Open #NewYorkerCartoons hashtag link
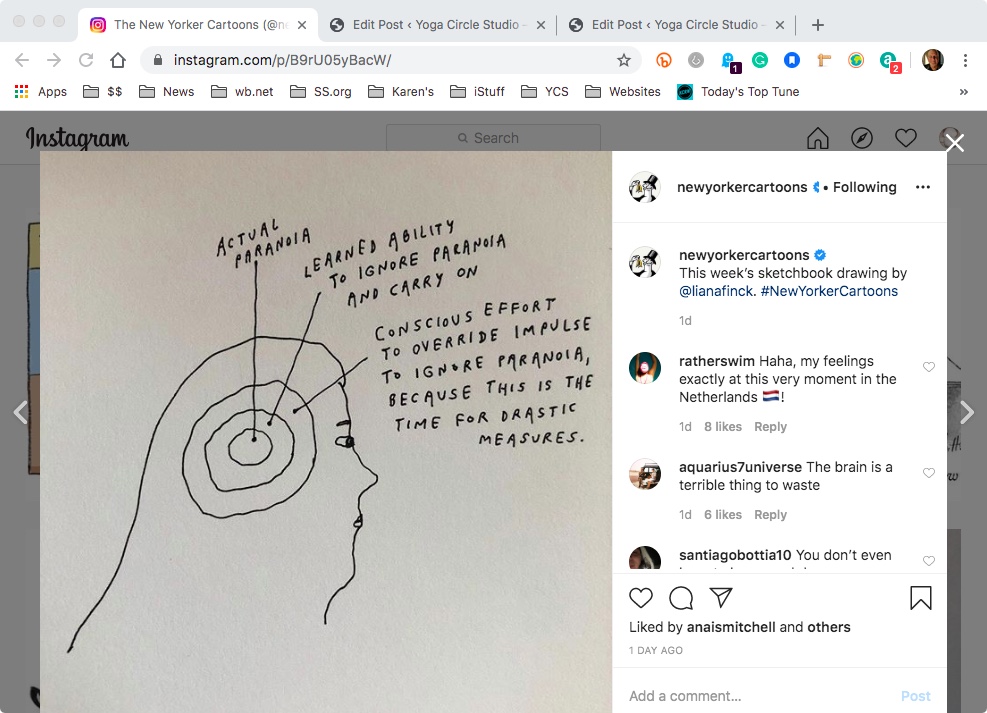Viewport: 987px width, 713px height. (x=829, y=291)
